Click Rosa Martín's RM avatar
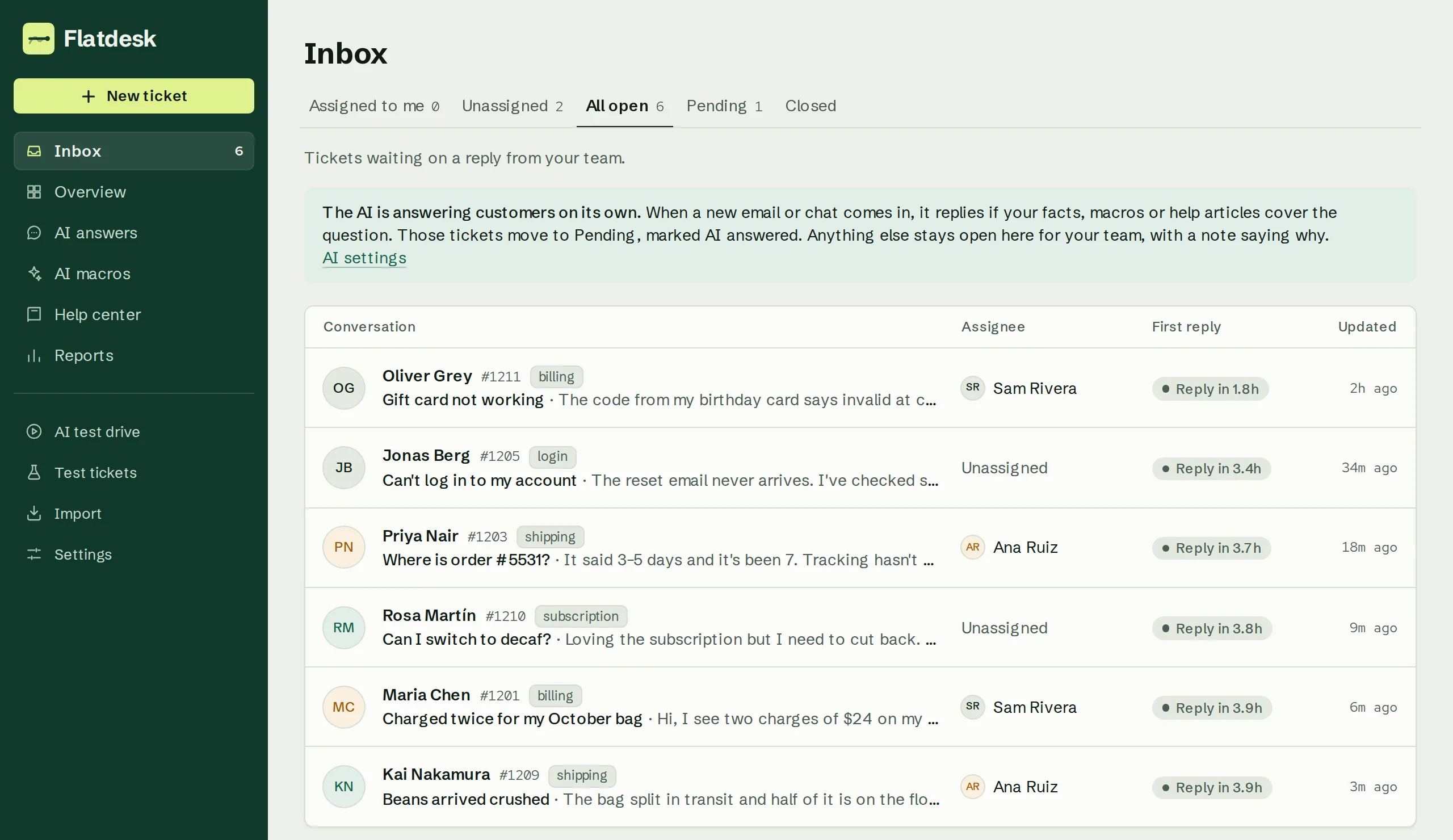The width and height of the screenshot is (1453, 840). (x=343, y=627)
